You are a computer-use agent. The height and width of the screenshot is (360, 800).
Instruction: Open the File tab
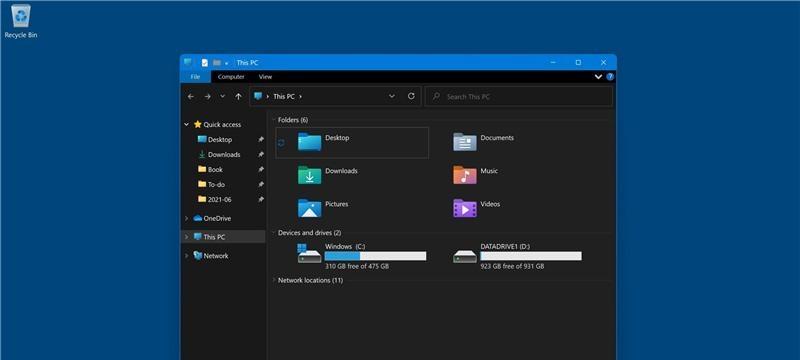[x=195, y=76]
